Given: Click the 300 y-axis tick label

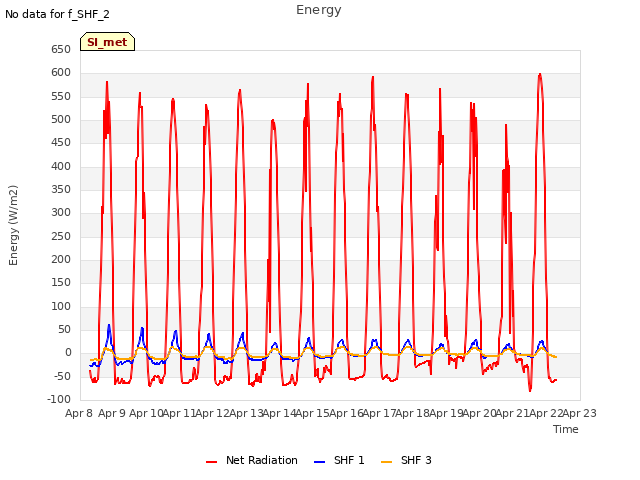Looking at the screenshot, I should click(x=61, y=213).
